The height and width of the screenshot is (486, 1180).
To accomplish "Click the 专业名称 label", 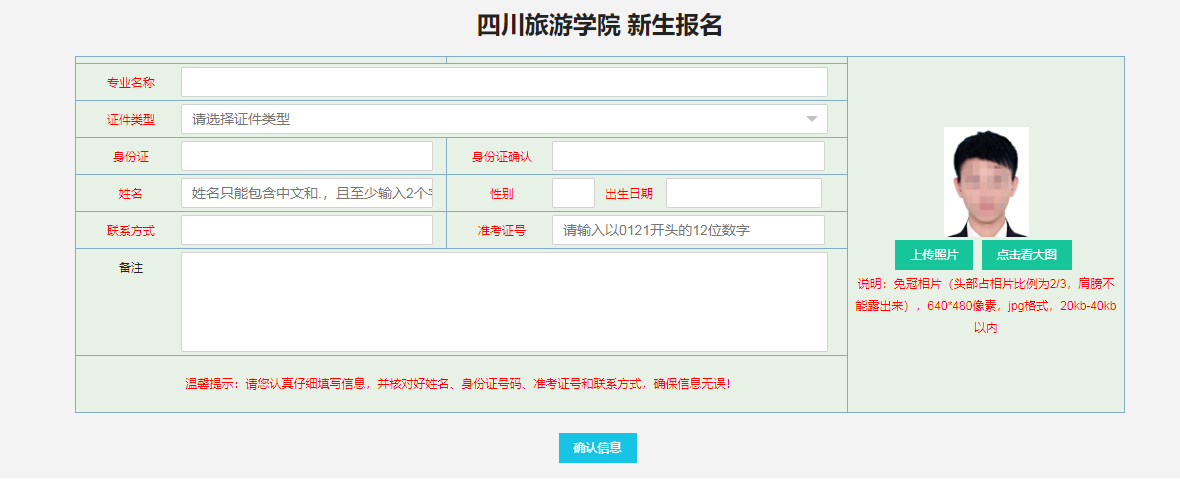I will 131,83.
